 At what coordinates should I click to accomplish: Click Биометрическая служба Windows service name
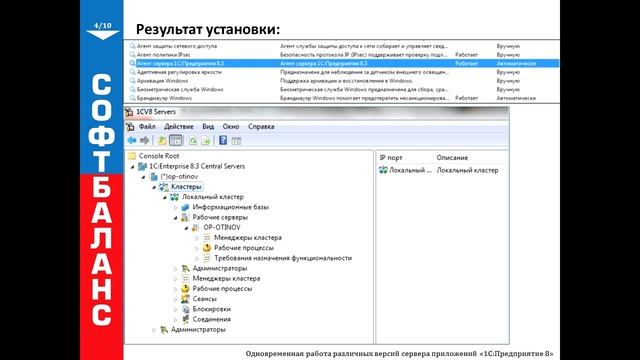[x=180, y=89]
